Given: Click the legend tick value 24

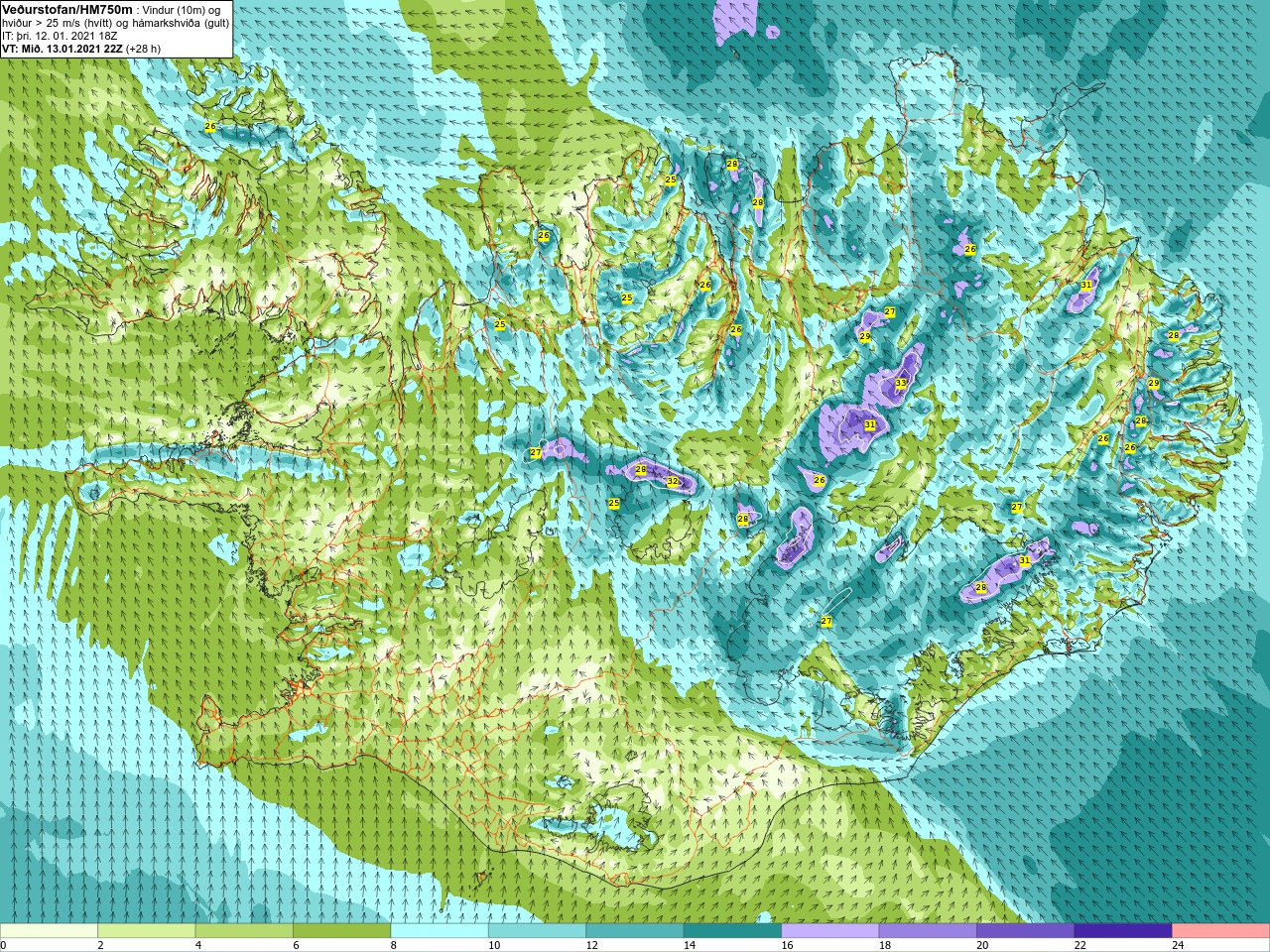Looking at the screenshot, I should (1178, 945).
